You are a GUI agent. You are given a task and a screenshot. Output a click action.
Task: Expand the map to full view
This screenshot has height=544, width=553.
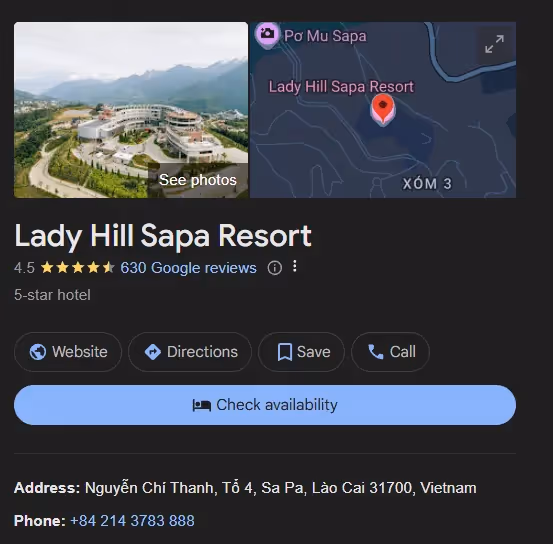(494, 44)
